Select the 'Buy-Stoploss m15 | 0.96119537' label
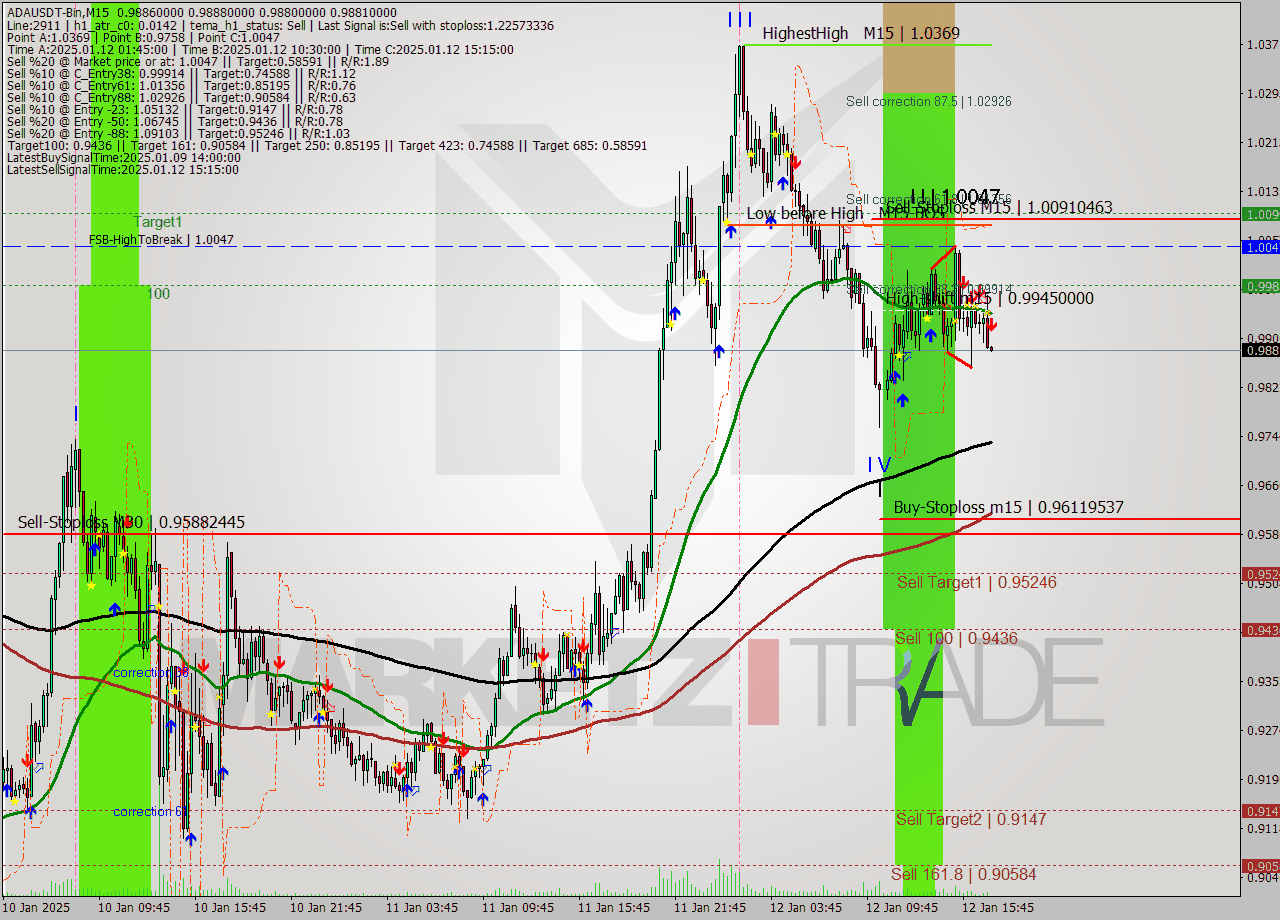This screenshot has height=920, width=1280. [x=1008, y=507]
